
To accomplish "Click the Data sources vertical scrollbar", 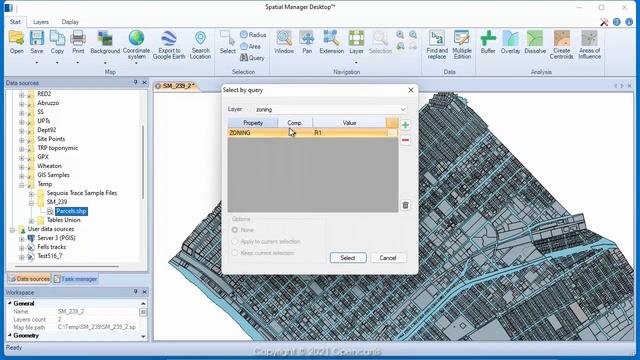I will click(x=143, y=162).
